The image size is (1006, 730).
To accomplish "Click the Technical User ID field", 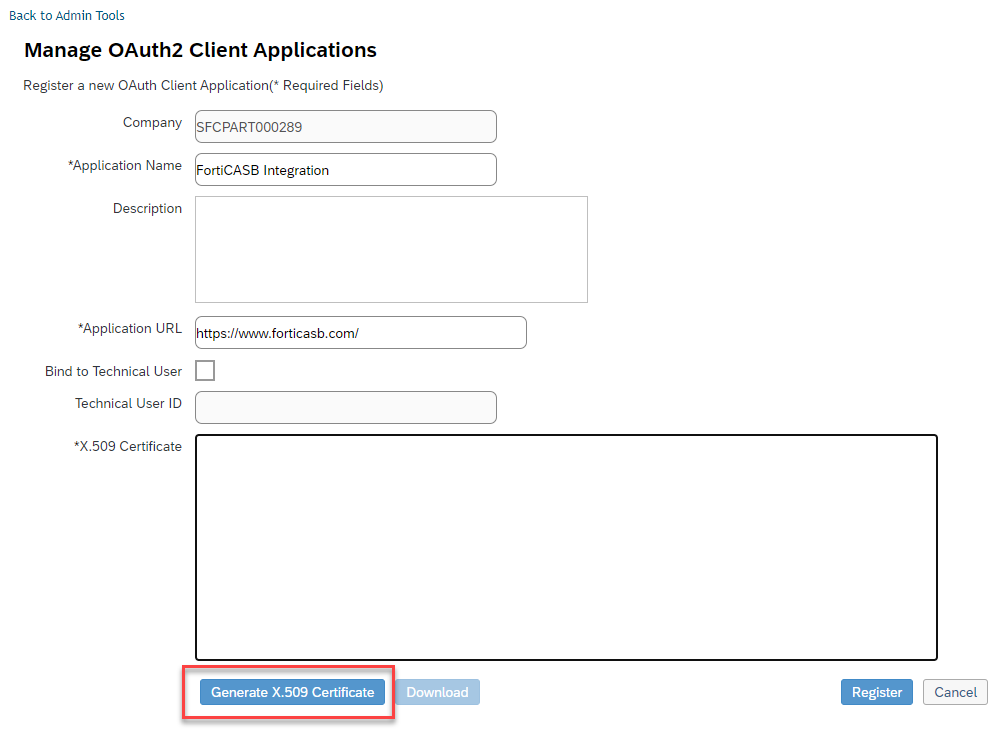I will (346, 407).
